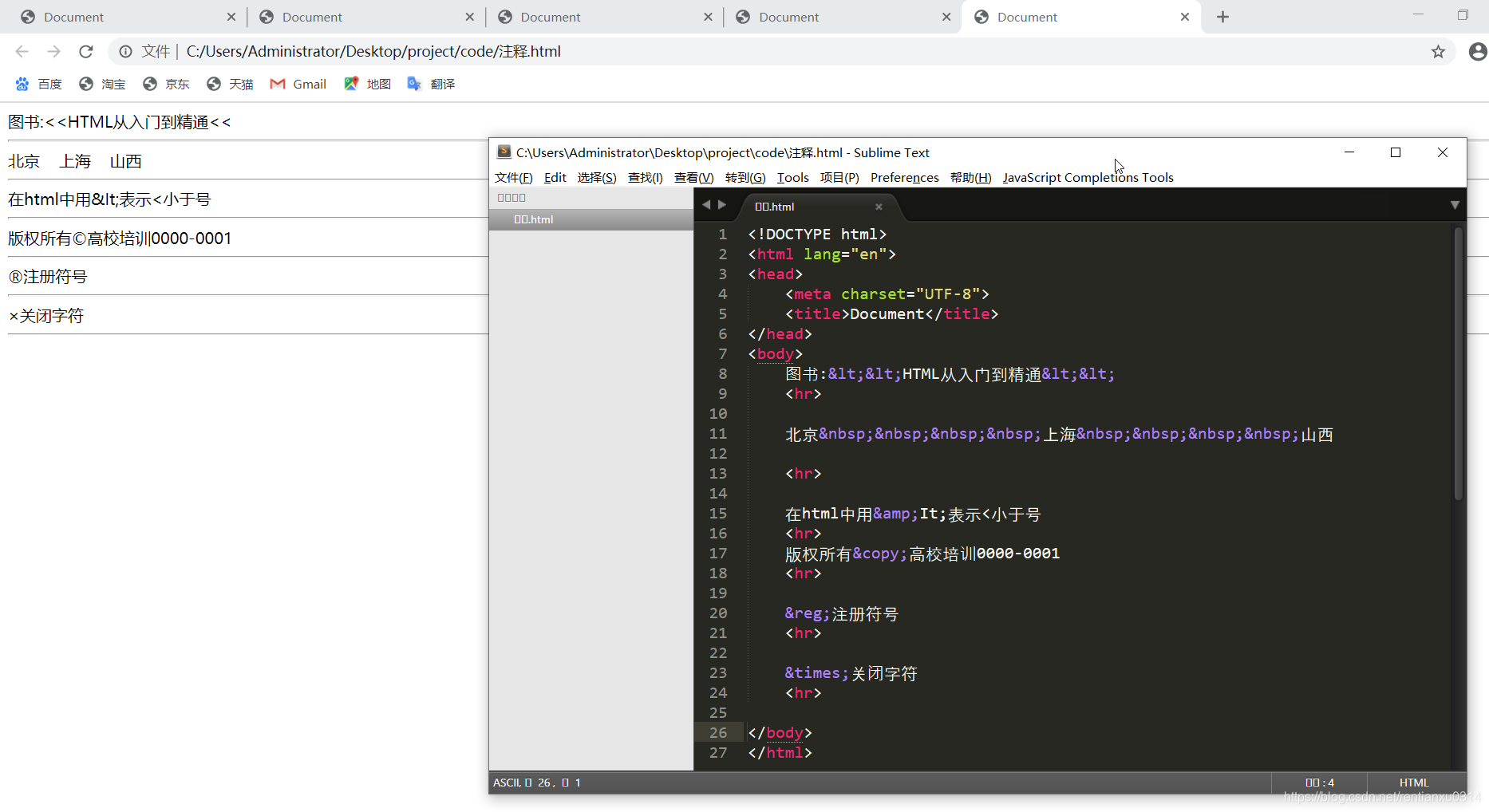Minimize the Sublime Text window
1489x812 pixels.
[x=1349, y=152]
